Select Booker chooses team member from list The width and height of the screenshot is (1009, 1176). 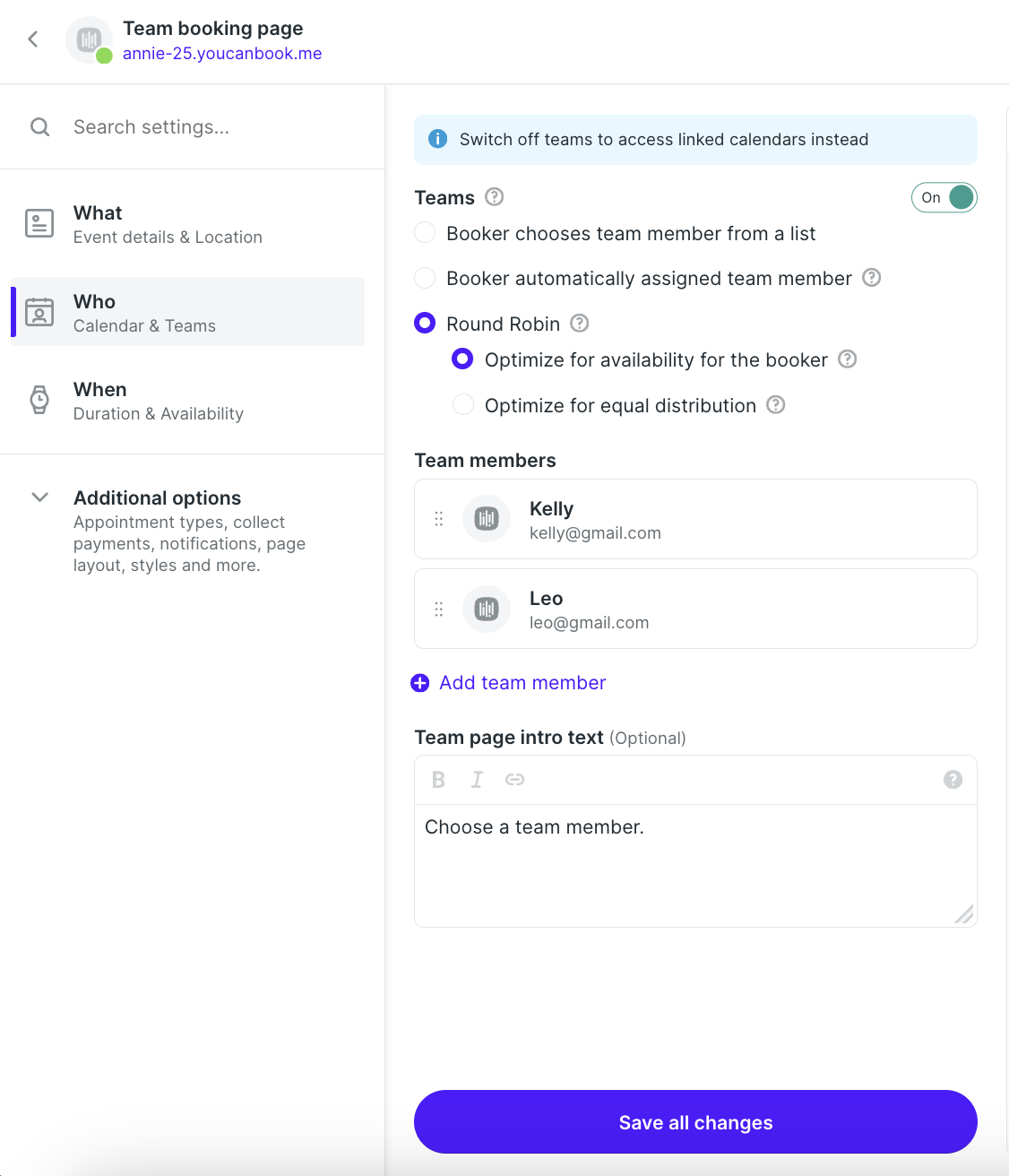pyautogui.click(x=426, y=233)
